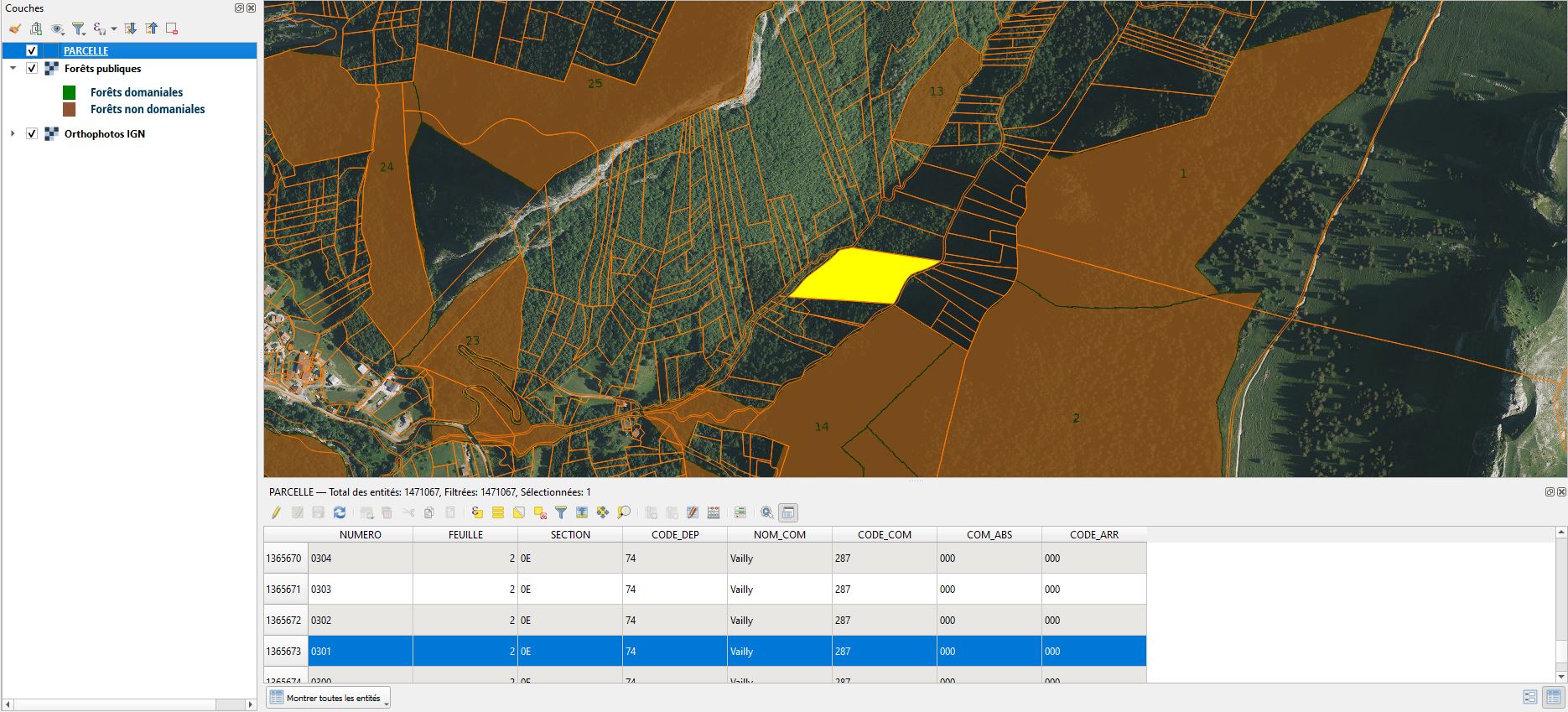Sort table by the NOM_COM column header
Viewport: 1568px width, 712px height.
(779, 534)
